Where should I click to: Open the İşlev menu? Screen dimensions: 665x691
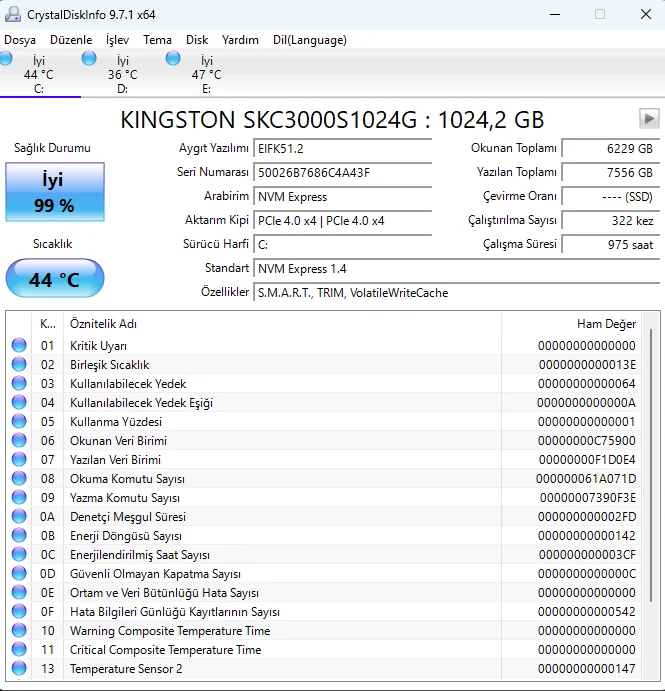coord(118,40)
